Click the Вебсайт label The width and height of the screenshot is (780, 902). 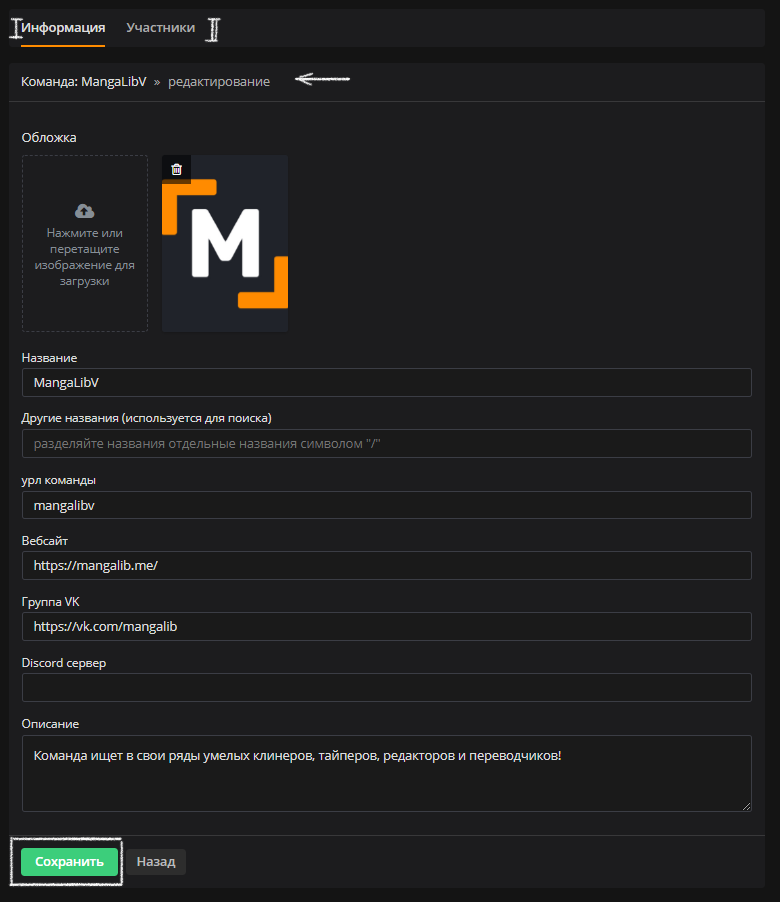pyautogui.click(x=45, y=541)
